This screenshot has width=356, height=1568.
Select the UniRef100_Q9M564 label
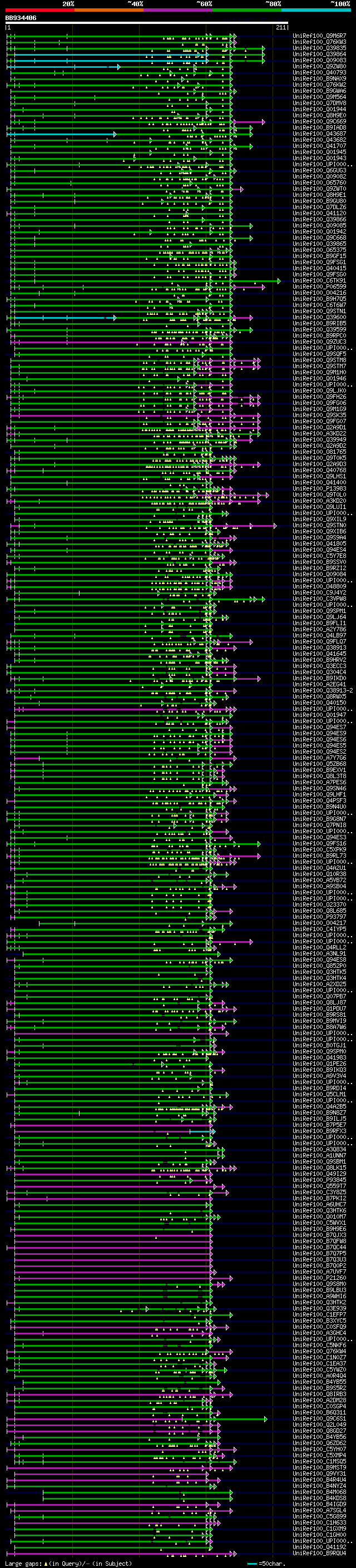pos(319,97)
